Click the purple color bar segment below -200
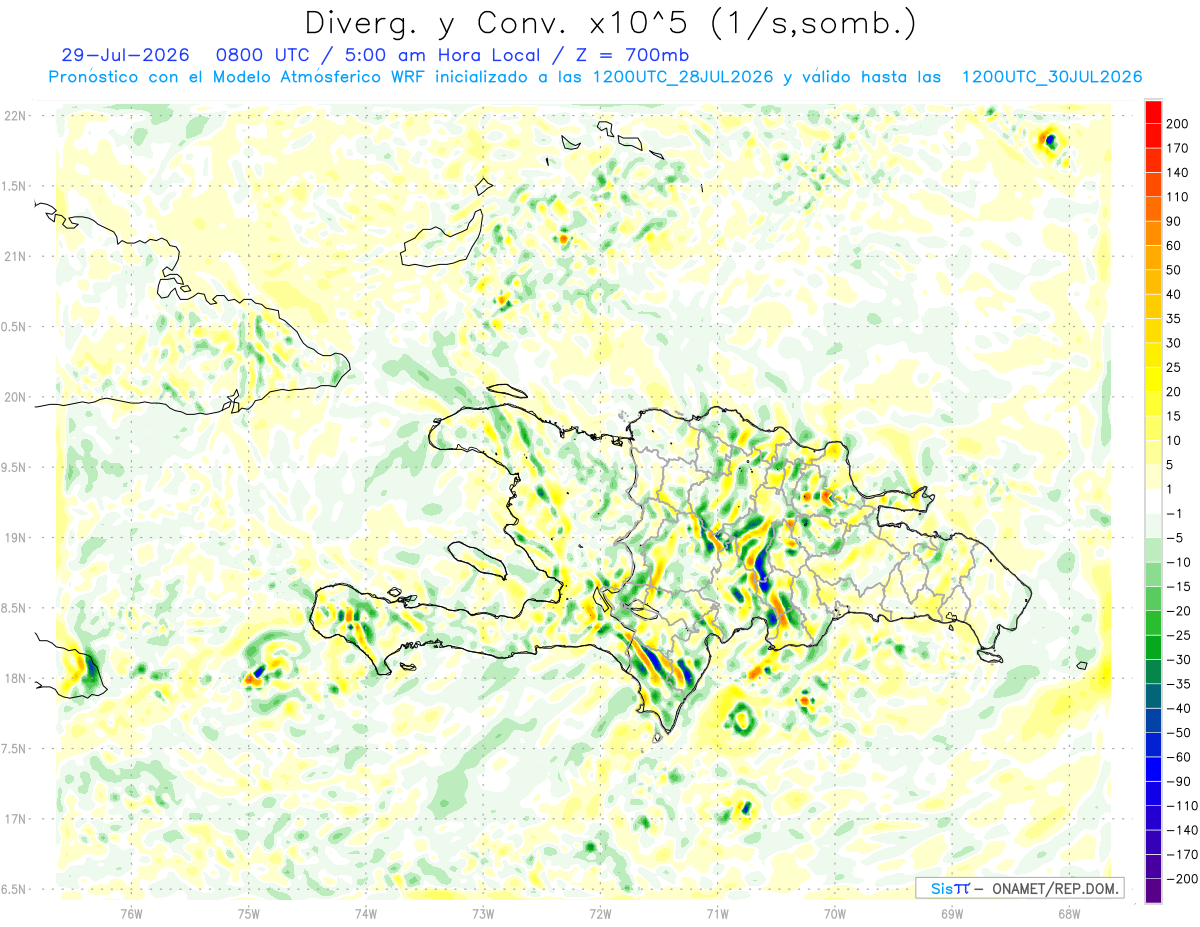The width and height of the screenshot is (1200, 927). click(1153, 891)
